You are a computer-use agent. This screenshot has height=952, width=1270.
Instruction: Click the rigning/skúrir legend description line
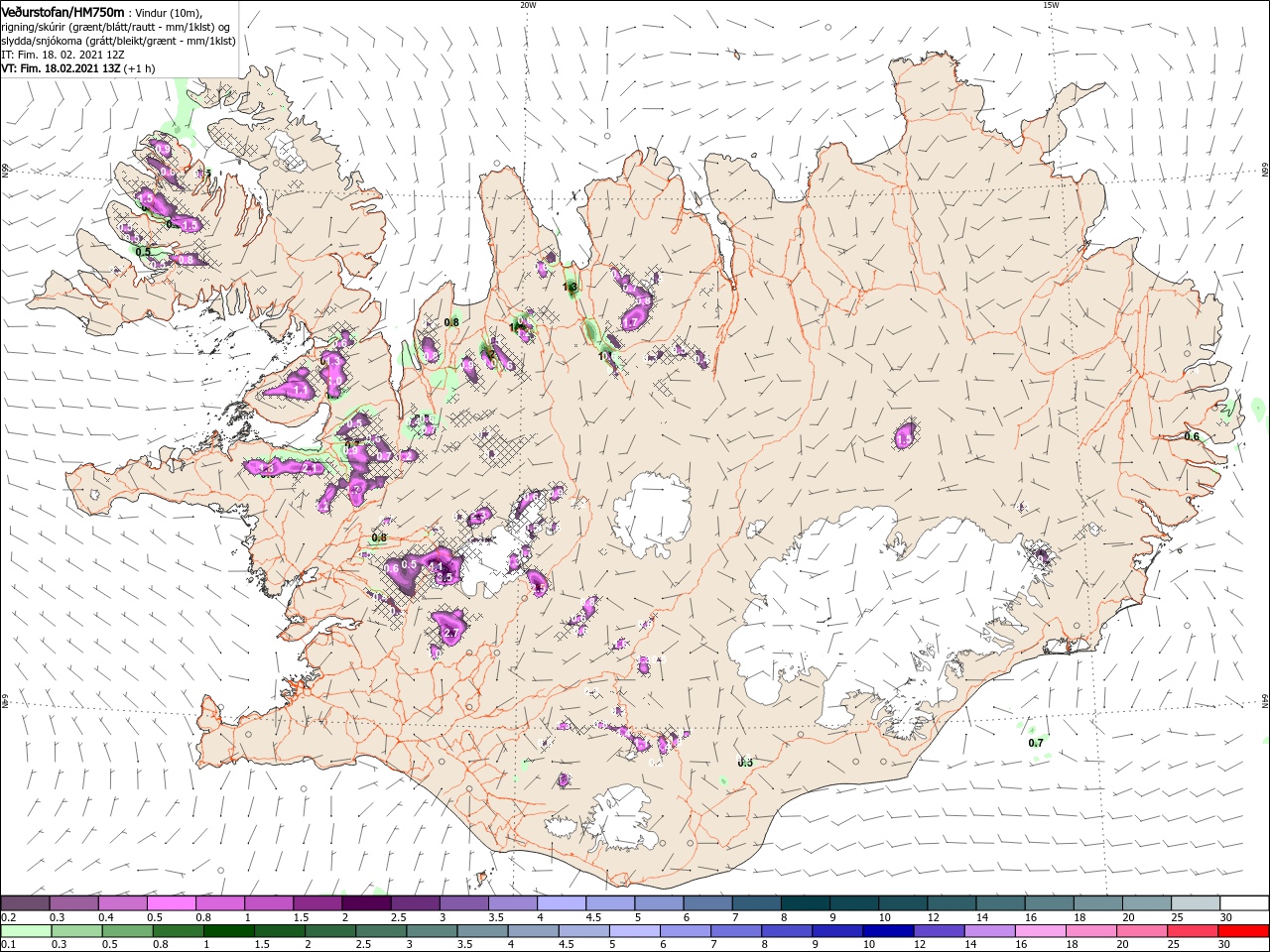pyautogui.click(x=116, y=27)
